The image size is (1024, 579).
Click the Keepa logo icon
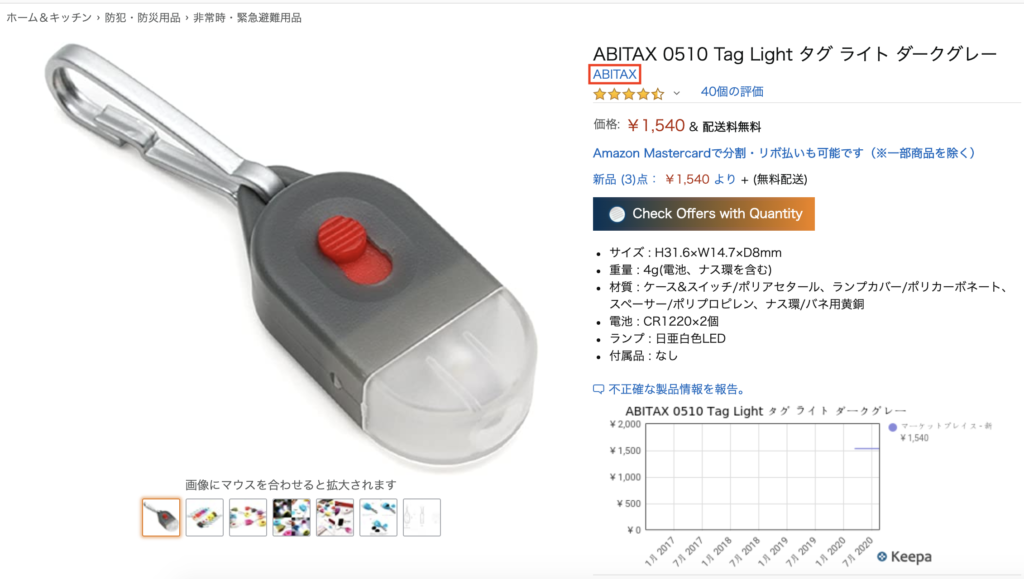[x=882, y=556]
